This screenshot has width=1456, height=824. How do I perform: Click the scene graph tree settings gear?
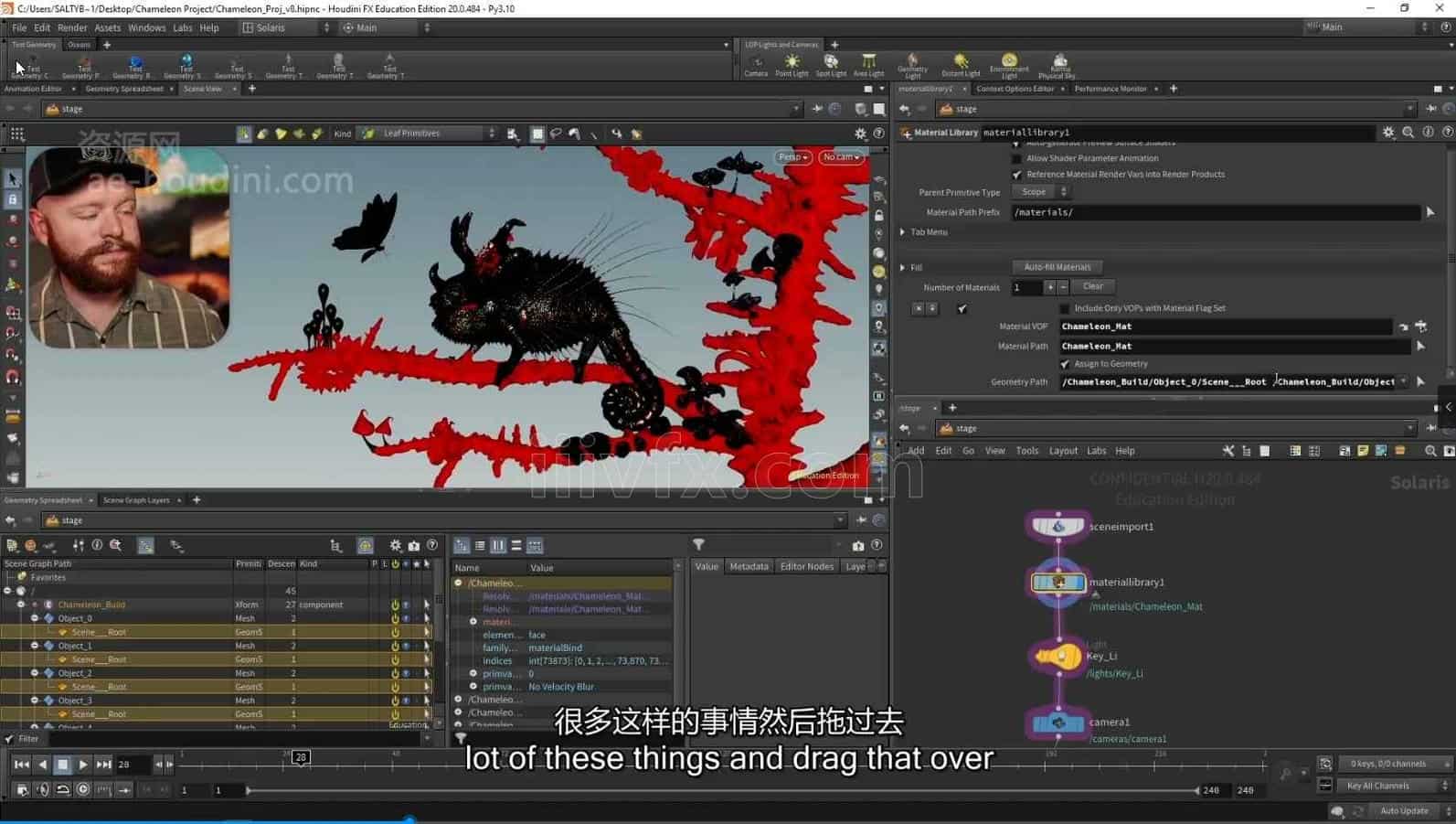395,546
